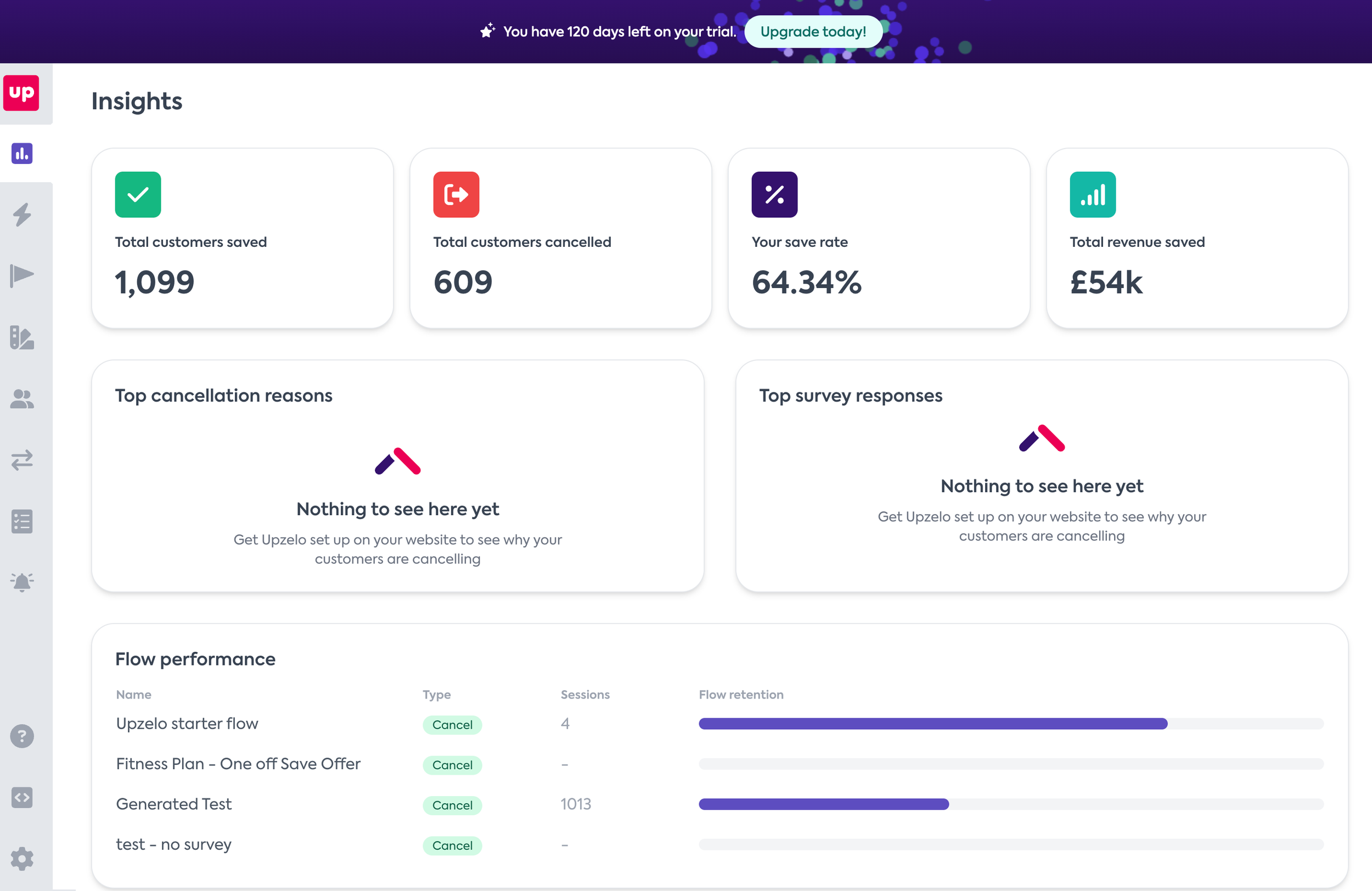Open the flag sidebar icon

tap(22, 275)
